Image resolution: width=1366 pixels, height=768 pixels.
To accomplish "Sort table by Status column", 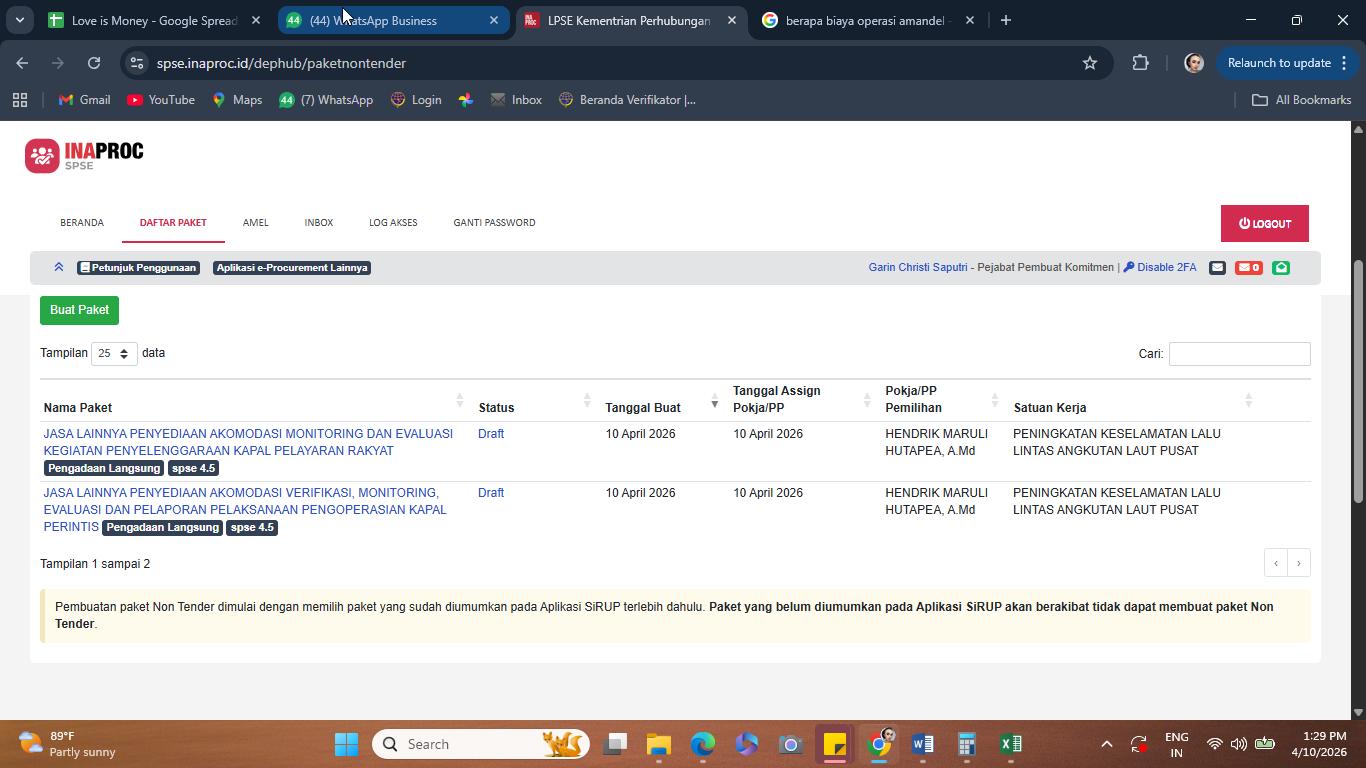I will point(535,400).
